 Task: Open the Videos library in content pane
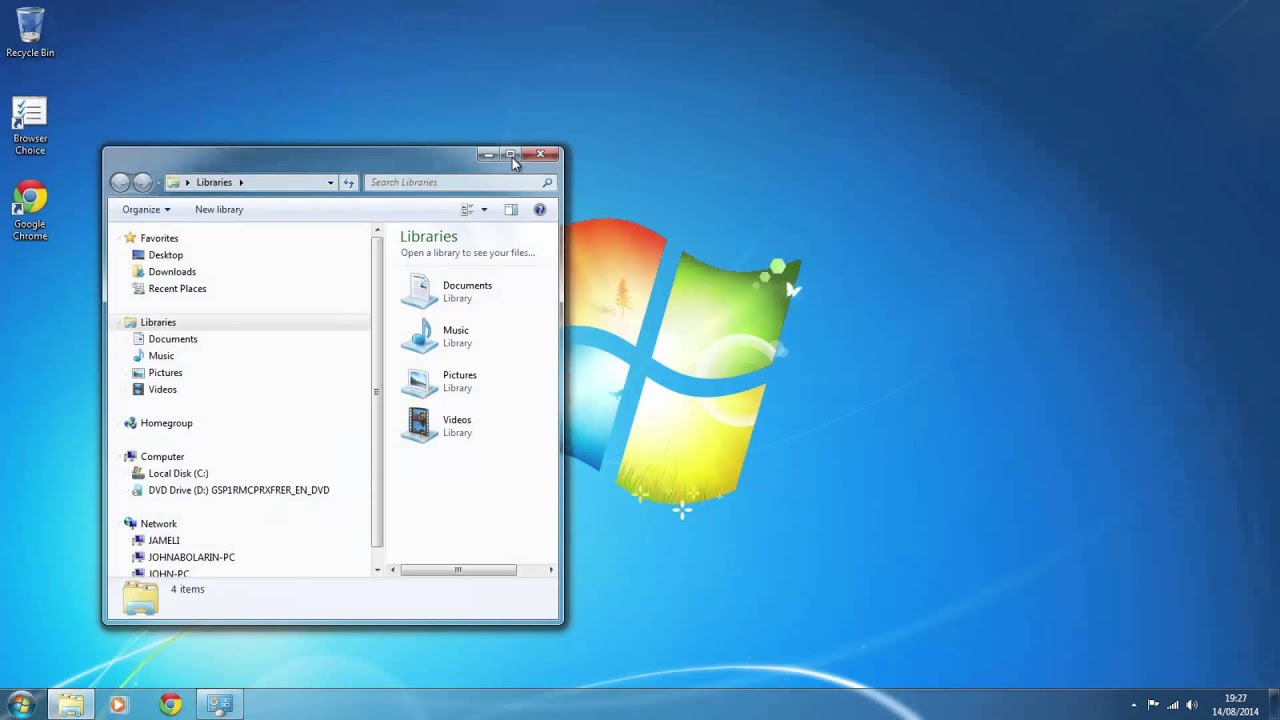pyautogui.click(x=437, y=426)
